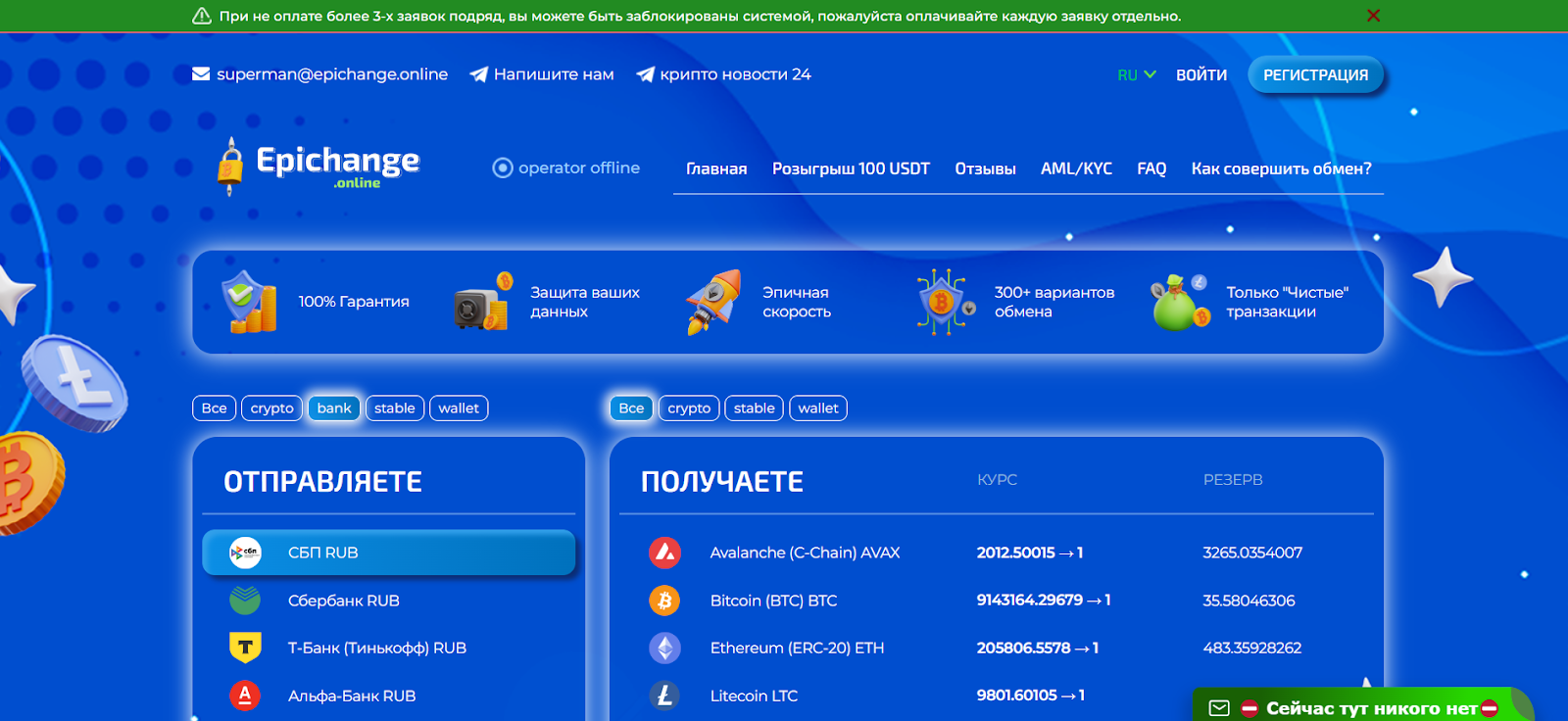Open superman@epichange.online email link

[332, 74]
